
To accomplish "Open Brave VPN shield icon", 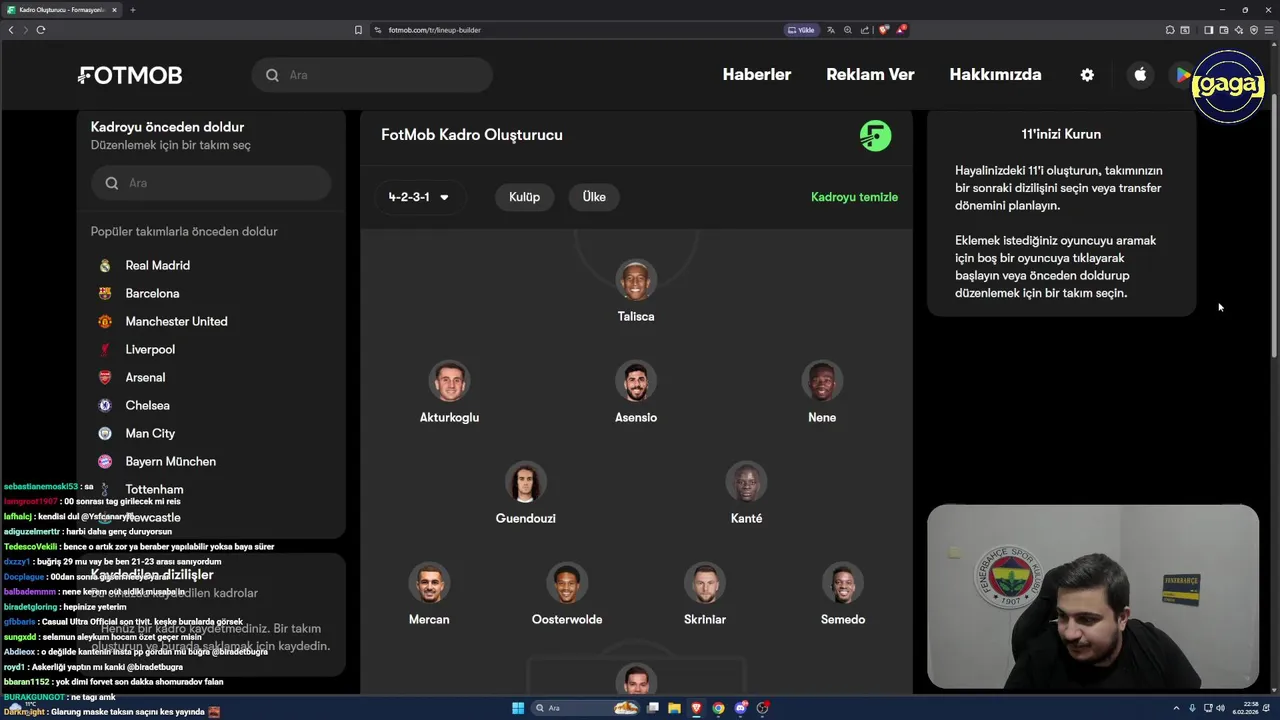I will tap(1254, 30).
